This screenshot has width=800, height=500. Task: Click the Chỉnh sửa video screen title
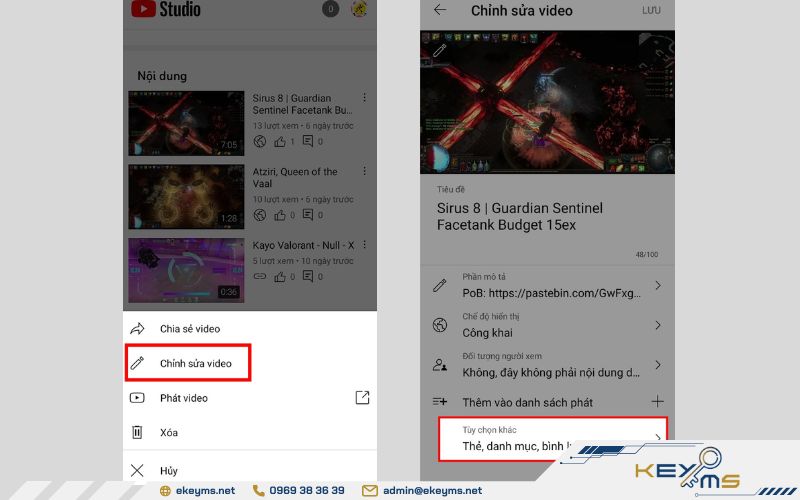click(x=521, y=11)
